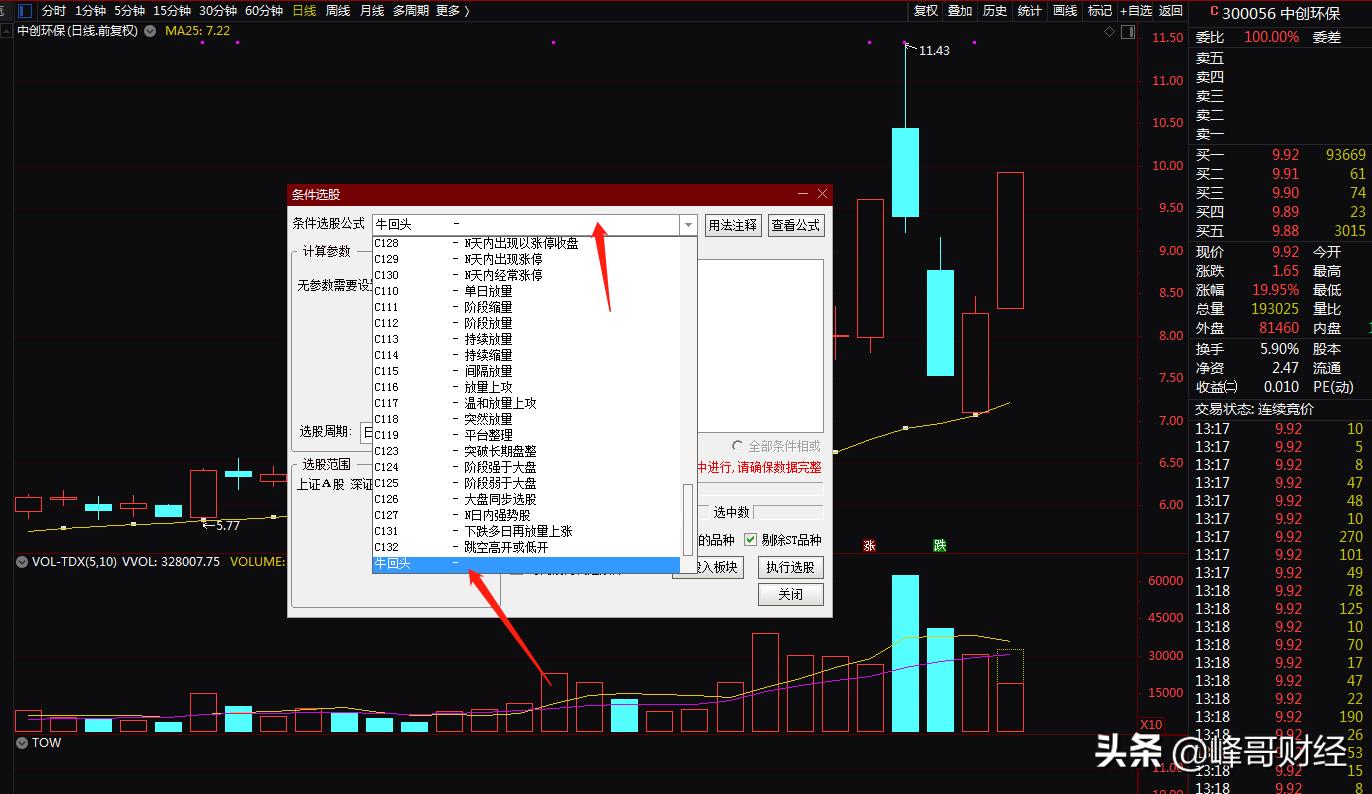Choose C118 突然放量 formula
1372x794 pixels.
tap(526, 419)
